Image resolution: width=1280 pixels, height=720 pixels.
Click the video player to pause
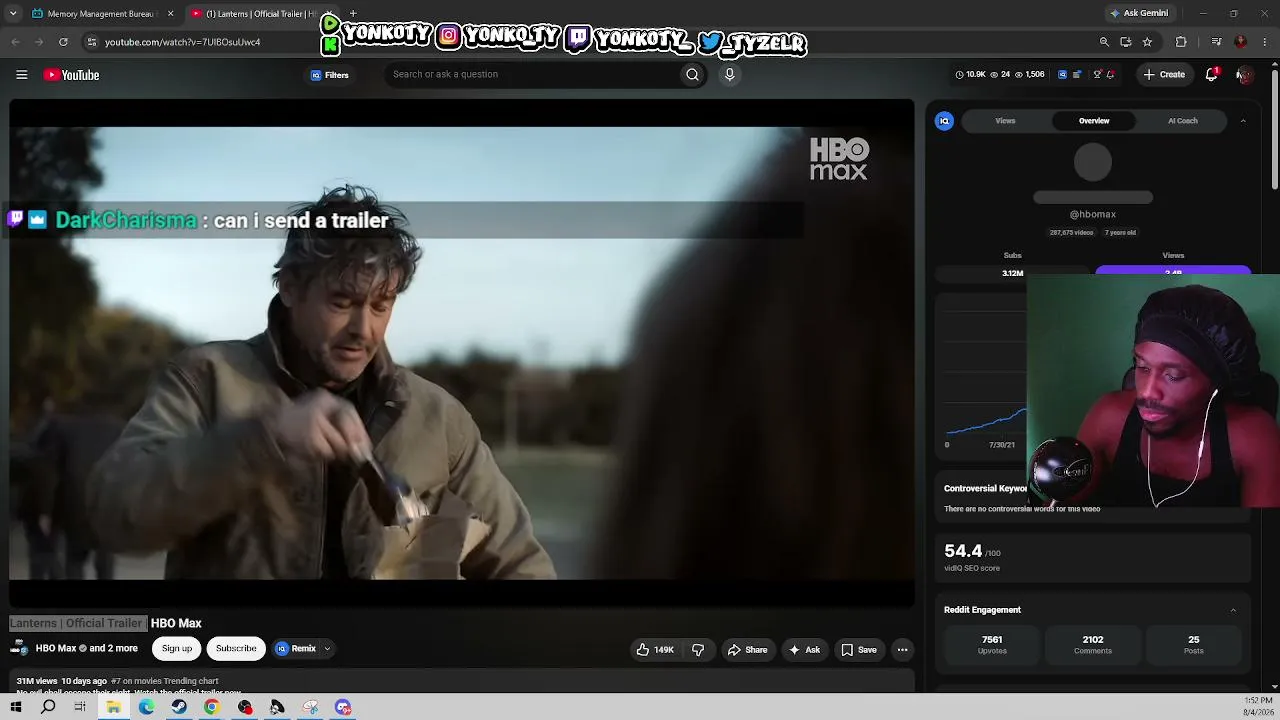(x=461, y=353)
